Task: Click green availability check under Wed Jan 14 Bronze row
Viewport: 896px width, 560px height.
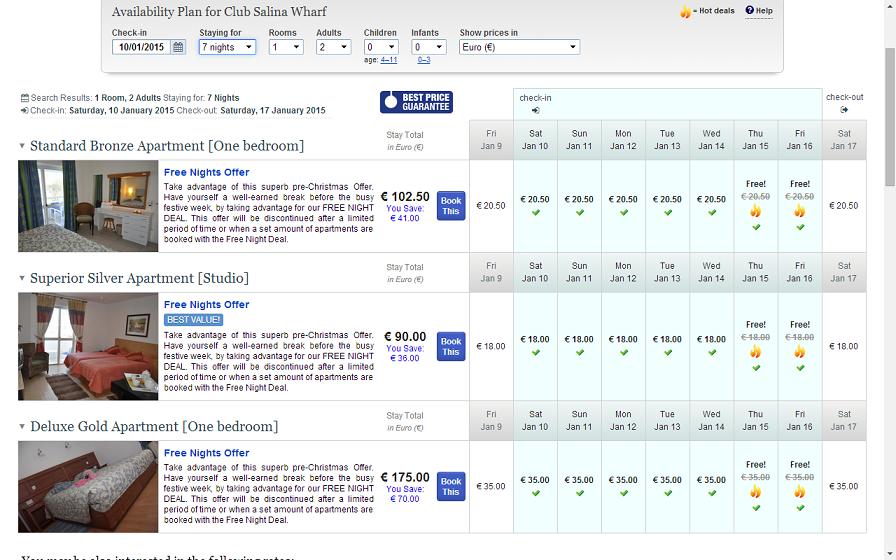Action: click(x=711, y=213)
